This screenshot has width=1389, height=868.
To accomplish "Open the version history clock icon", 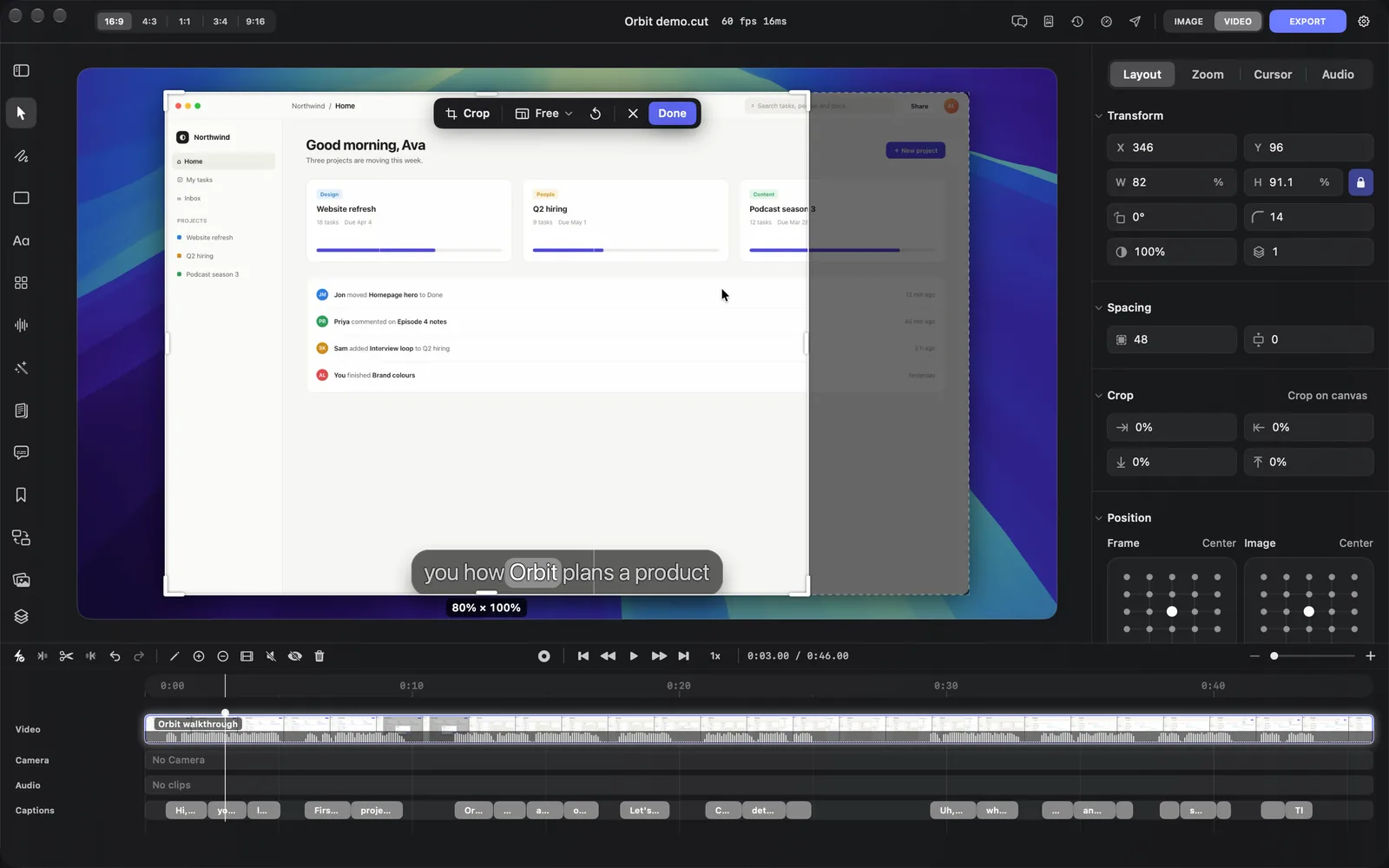I will (x=1077, y=22).
